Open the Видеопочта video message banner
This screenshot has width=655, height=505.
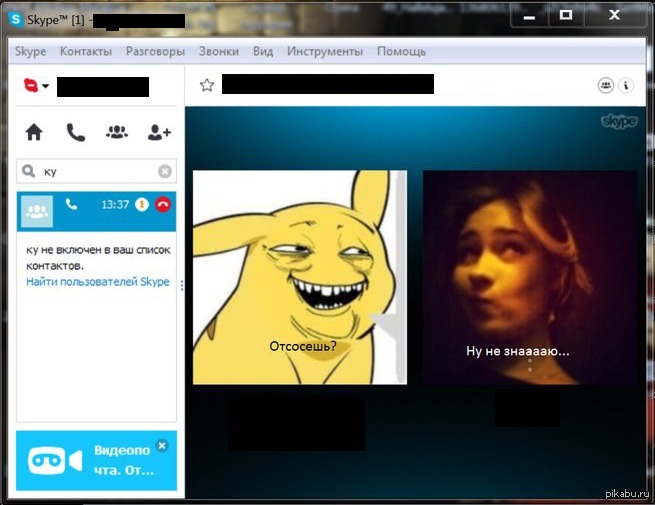pyautogui.click(x=96, y=460)
